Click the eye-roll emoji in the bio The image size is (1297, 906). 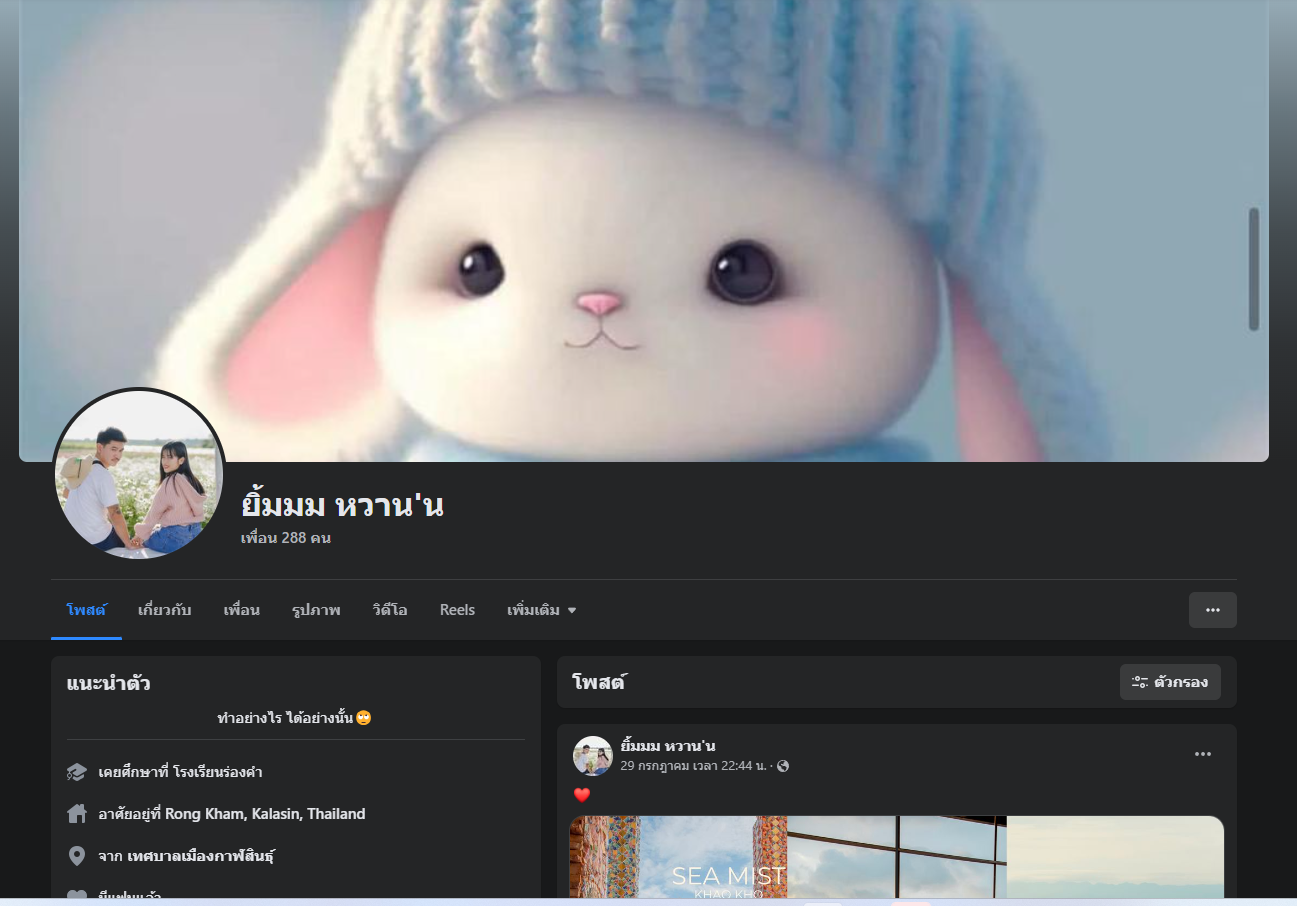click(x=364, y=718)
